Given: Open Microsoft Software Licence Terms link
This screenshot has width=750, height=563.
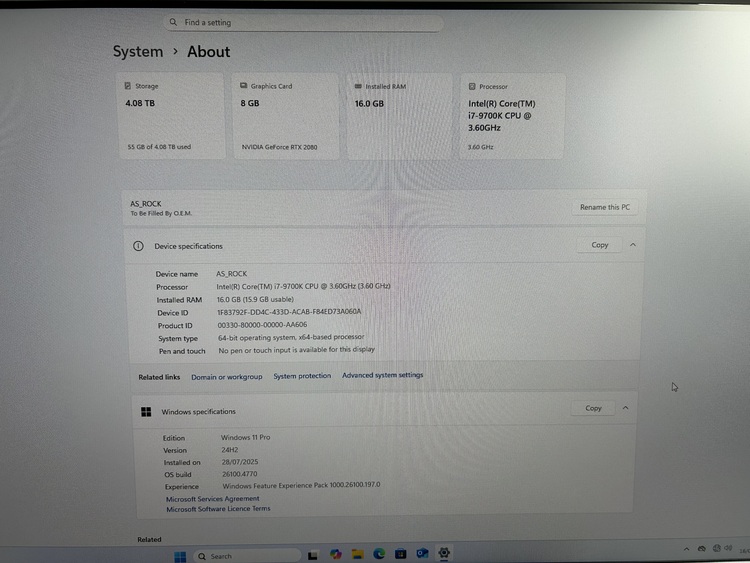Looking at the screenshot, I should click(218, 509).
